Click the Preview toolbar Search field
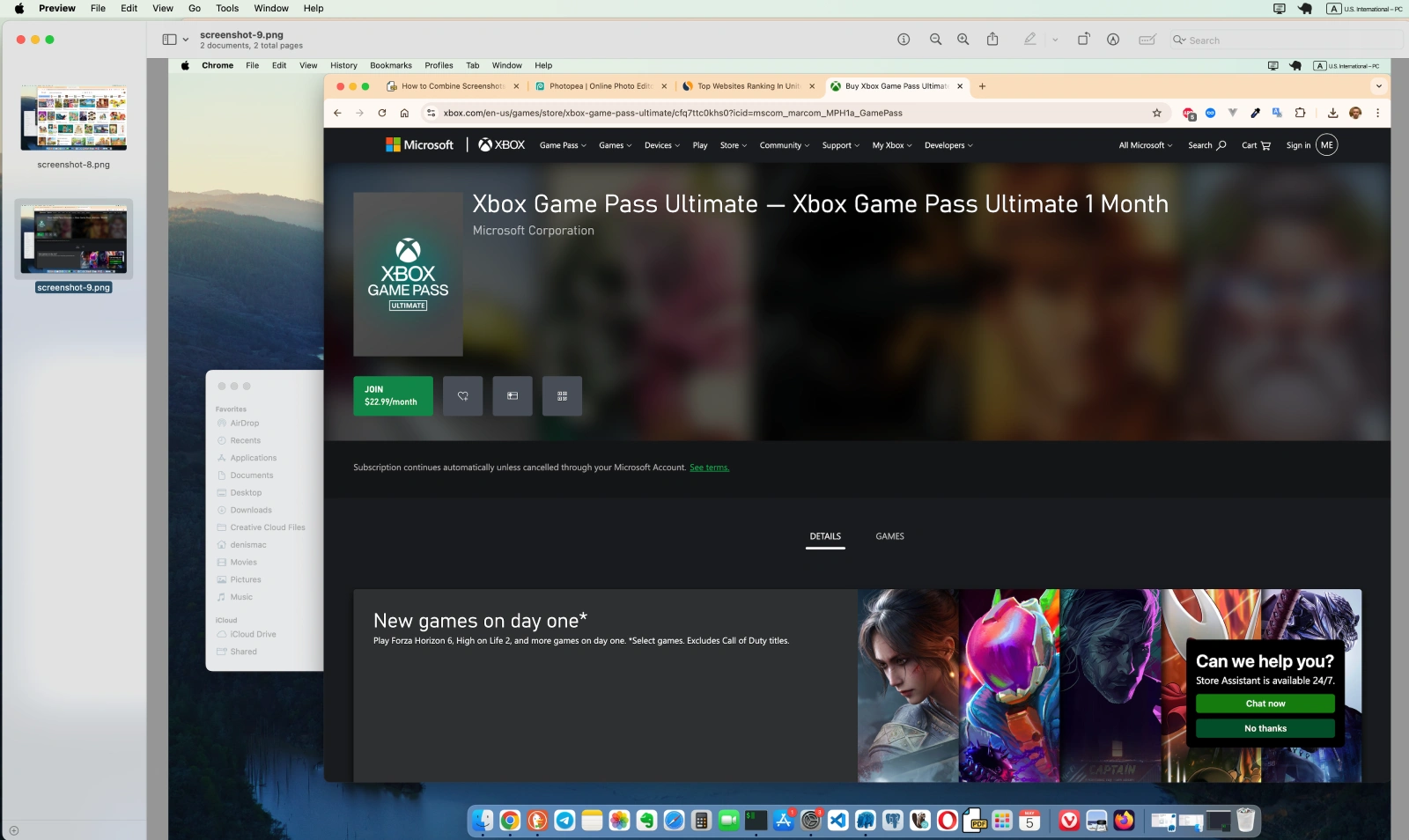Screen dimensions: 1409x840 click(x=1287, y=40)
